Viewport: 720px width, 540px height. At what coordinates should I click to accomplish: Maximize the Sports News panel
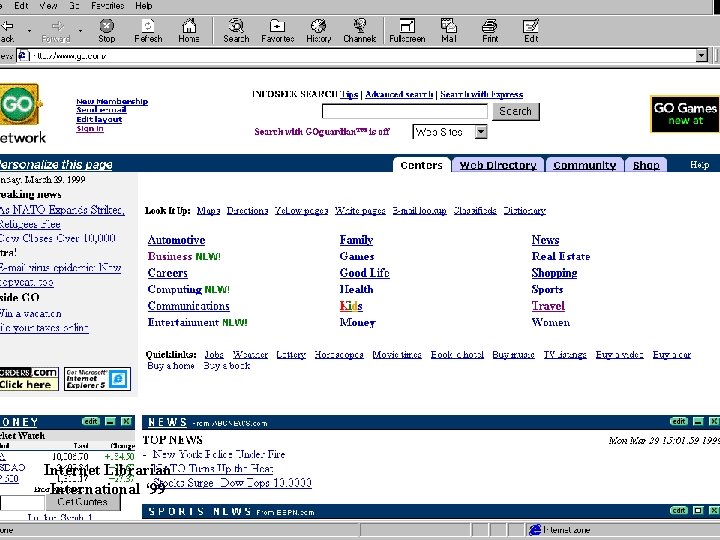point(698,510)
